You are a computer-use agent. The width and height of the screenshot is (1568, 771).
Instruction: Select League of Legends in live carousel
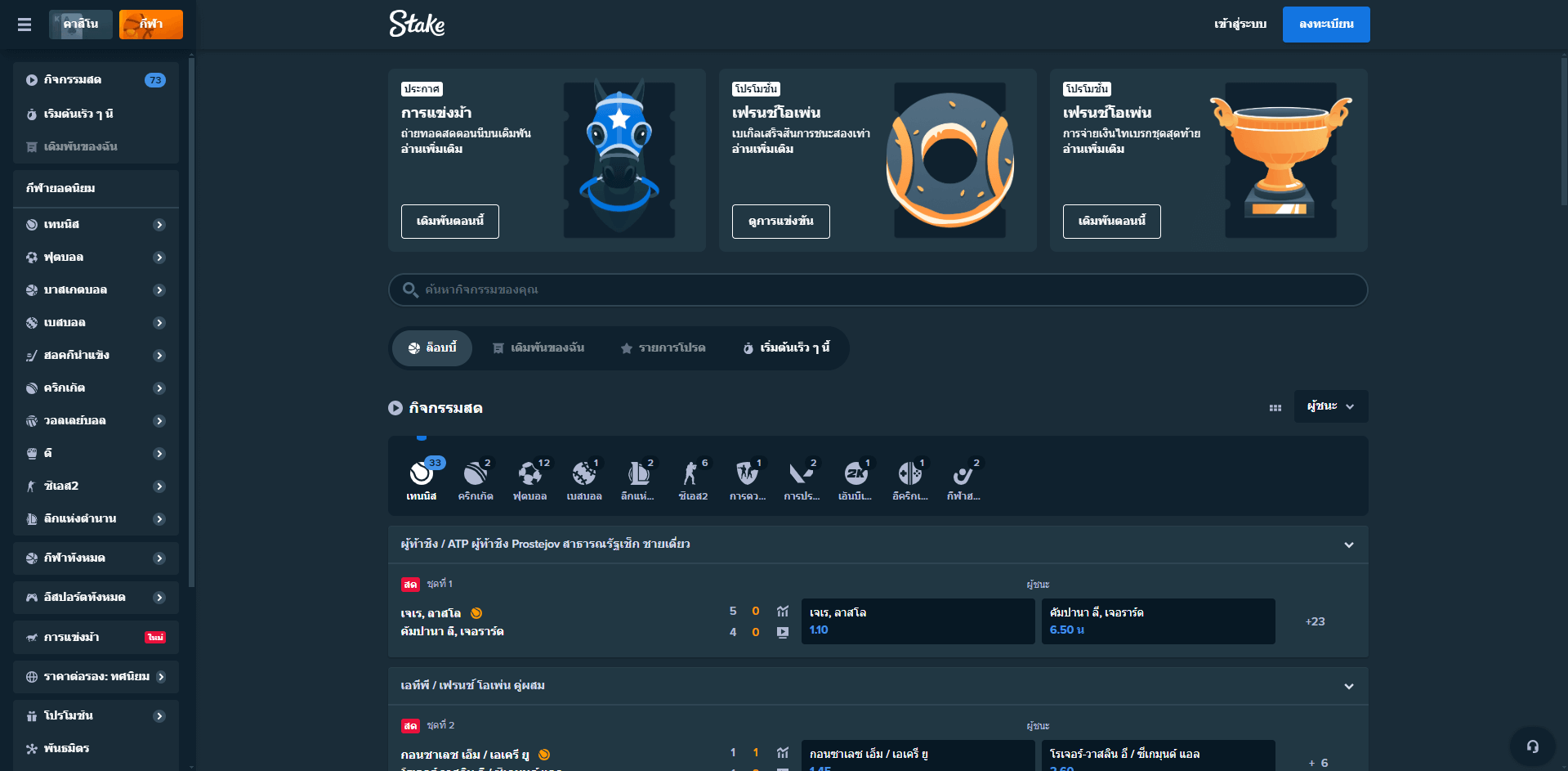pyautogui.click(x=638, y=480)
